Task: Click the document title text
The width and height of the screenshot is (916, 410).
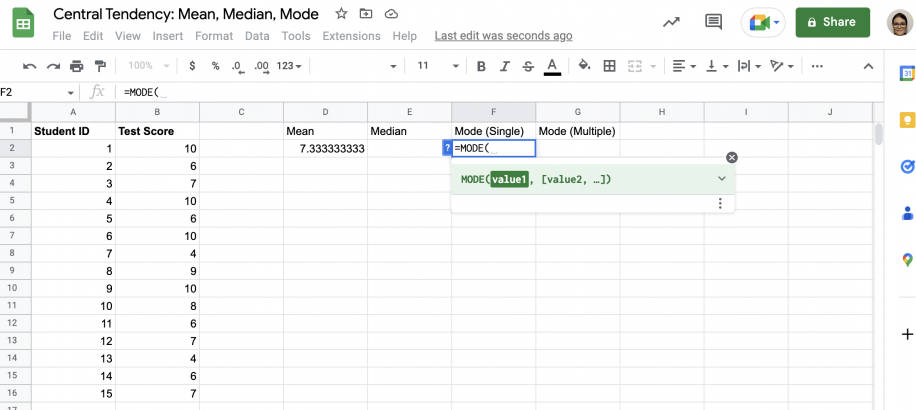Action: tap(186, 14)
